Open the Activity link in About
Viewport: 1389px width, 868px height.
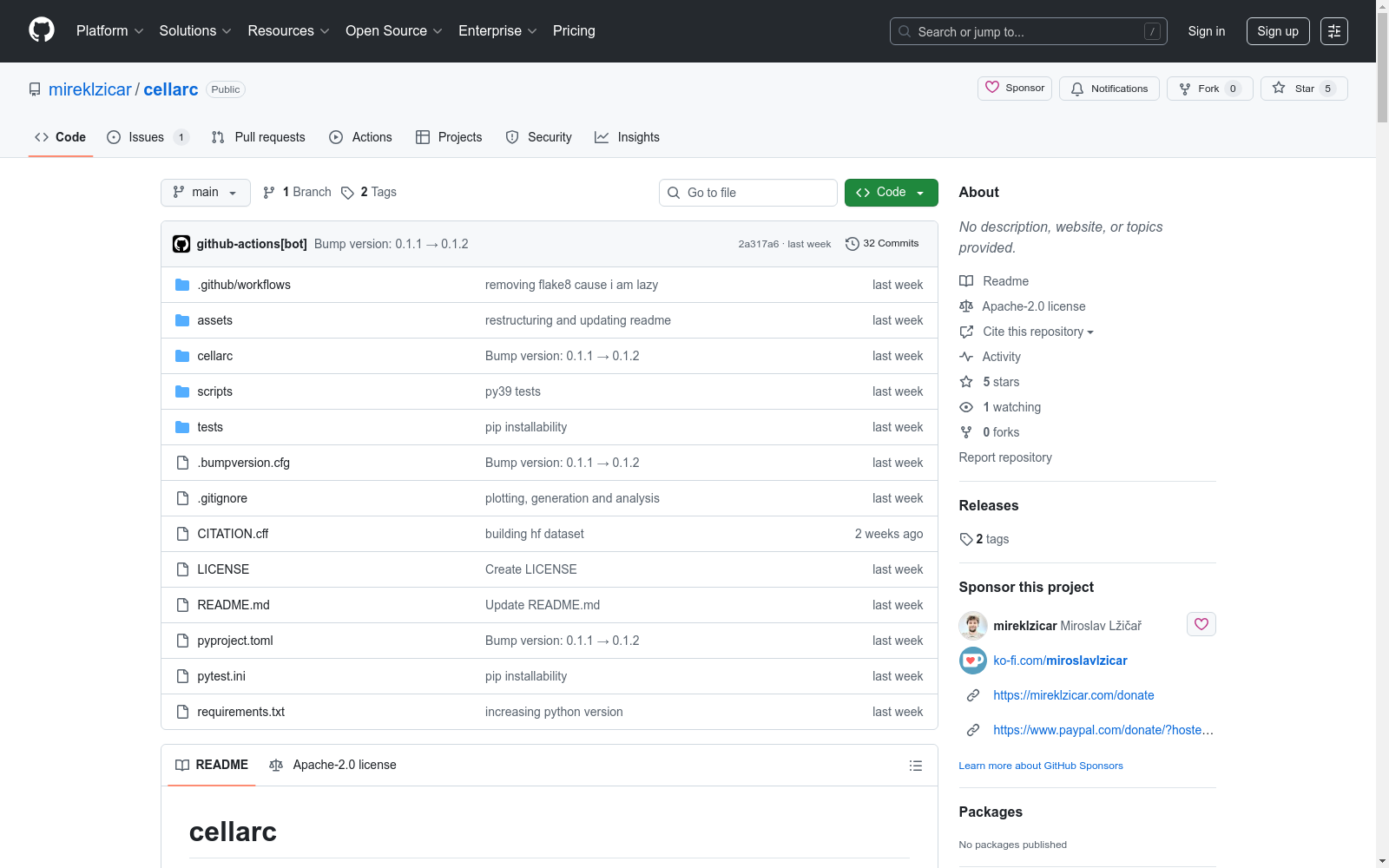[x=990, y=357]
